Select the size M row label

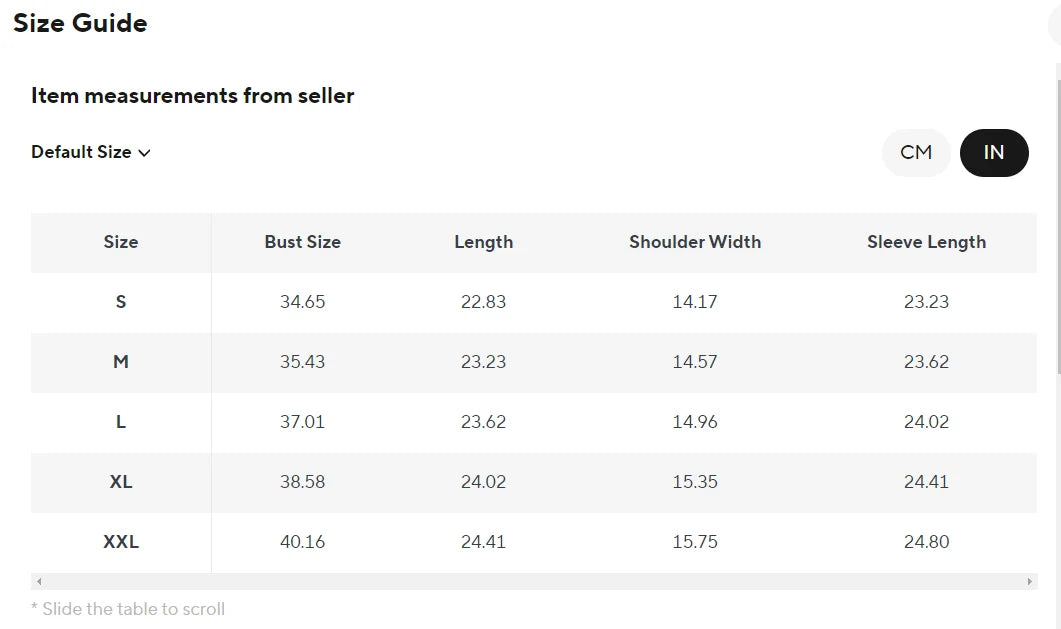point(121,362)
